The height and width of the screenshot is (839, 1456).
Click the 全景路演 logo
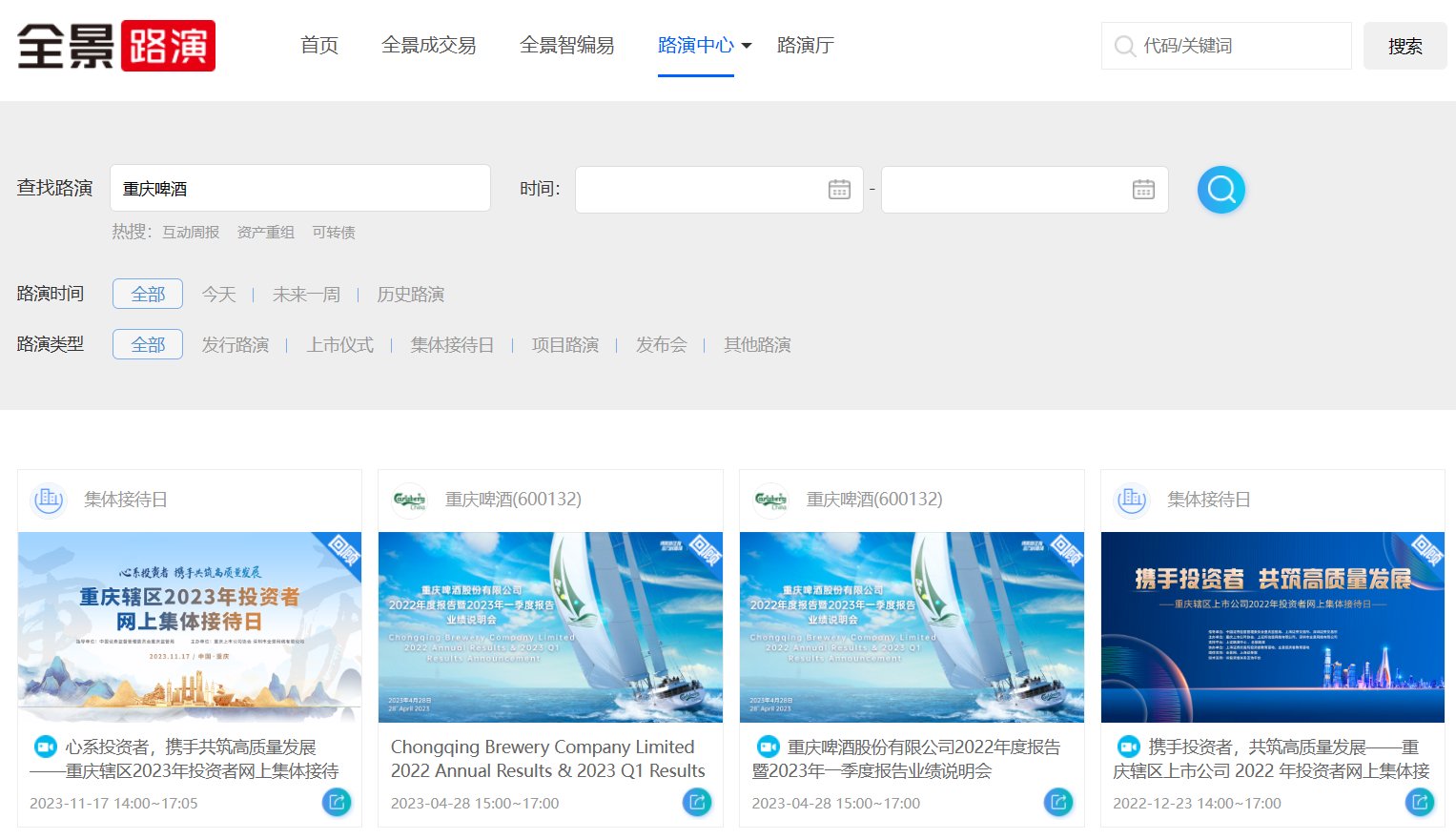tap(116, 46)
